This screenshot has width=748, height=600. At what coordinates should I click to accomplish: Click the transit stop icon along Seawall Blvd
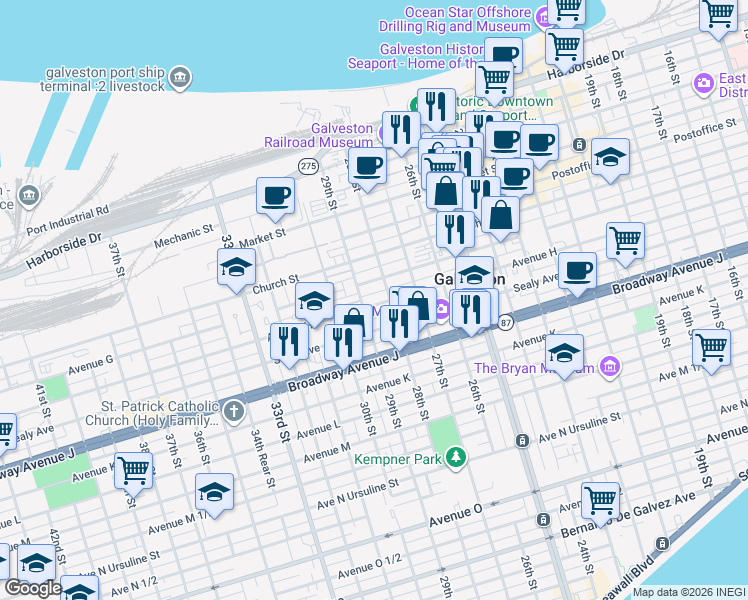[662, 543]
